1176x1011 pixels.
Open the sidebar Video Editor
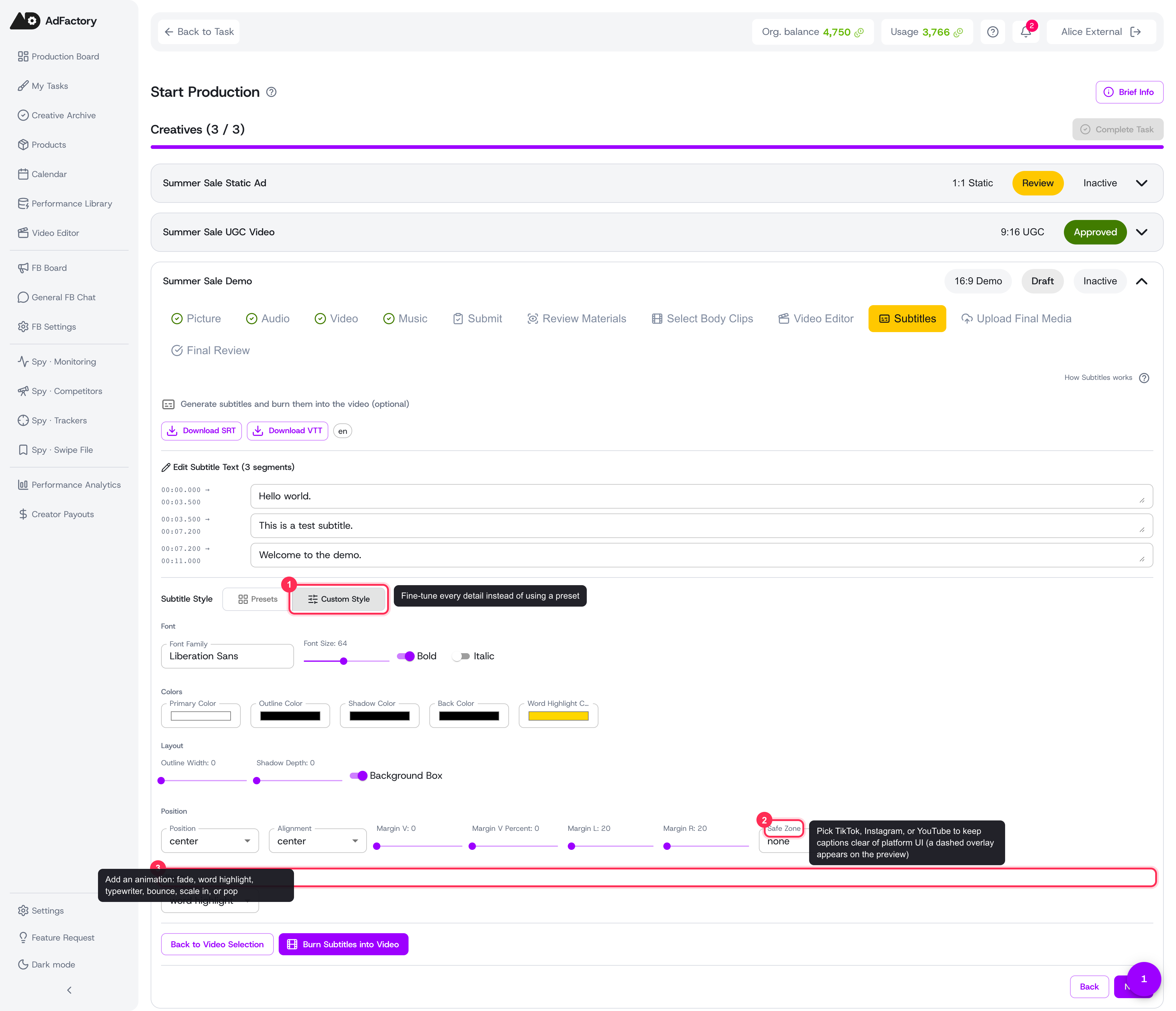click(49, 233)
